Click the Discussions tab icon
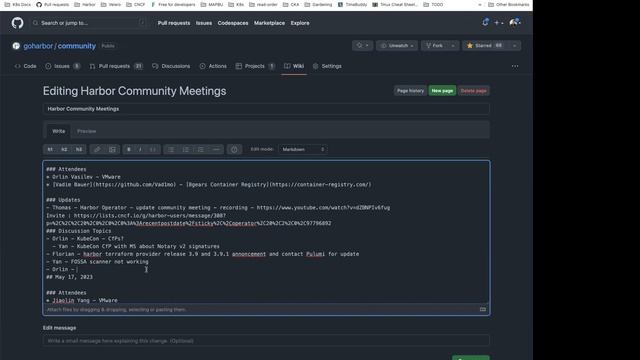640x360 pixels. (x=155, y=66)
